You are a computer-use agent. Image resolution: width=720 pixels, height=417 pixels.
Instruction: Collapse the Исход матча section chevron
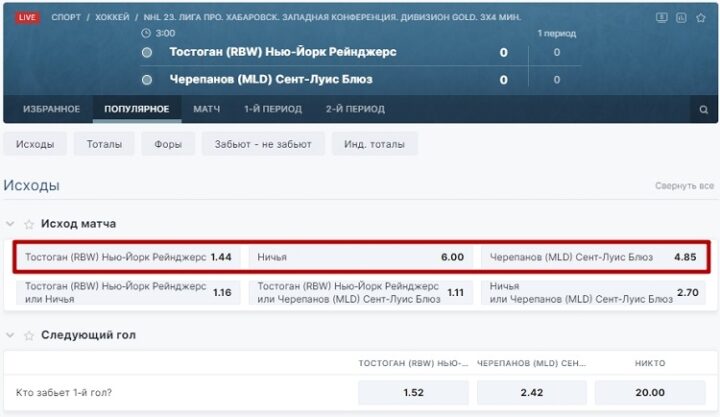point(10,224)
